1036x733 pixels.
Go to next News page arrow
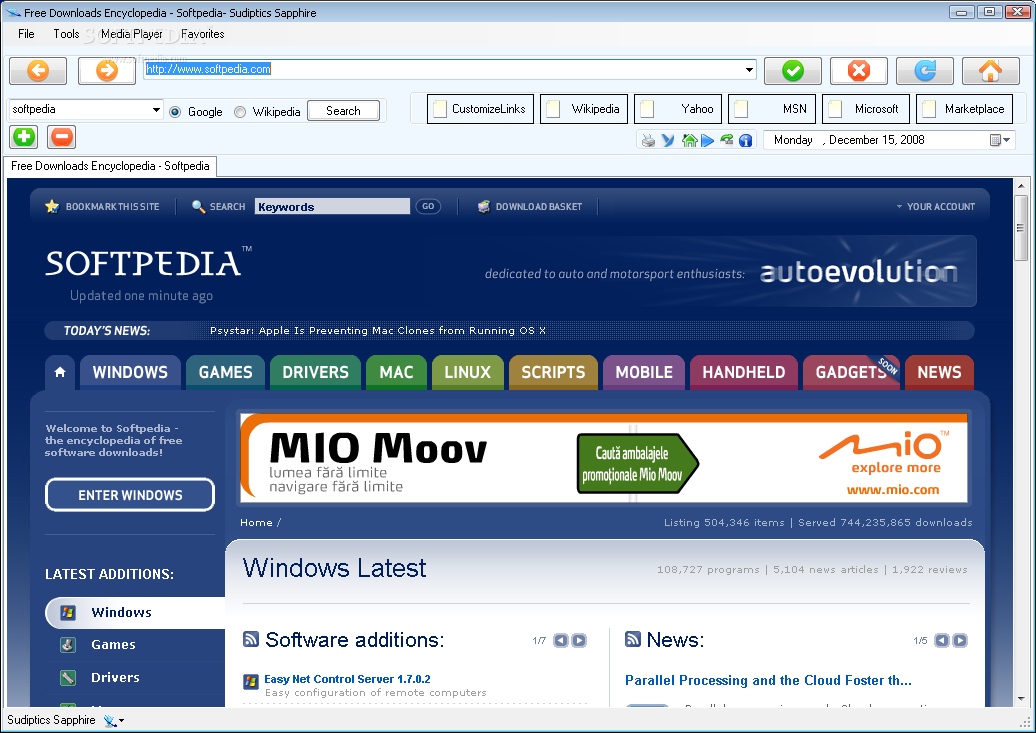tap(960, 640)
